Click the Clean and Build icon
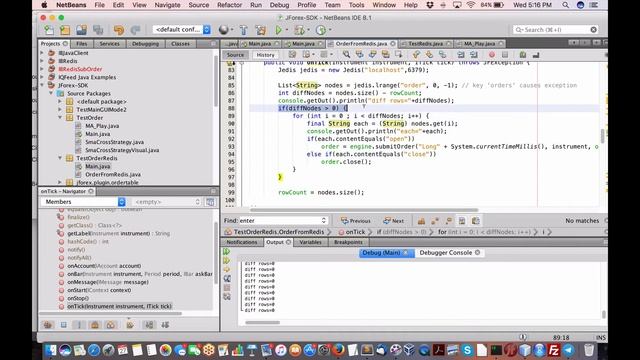The width and height of the screenshot is (640, 360). pos(260,30)
